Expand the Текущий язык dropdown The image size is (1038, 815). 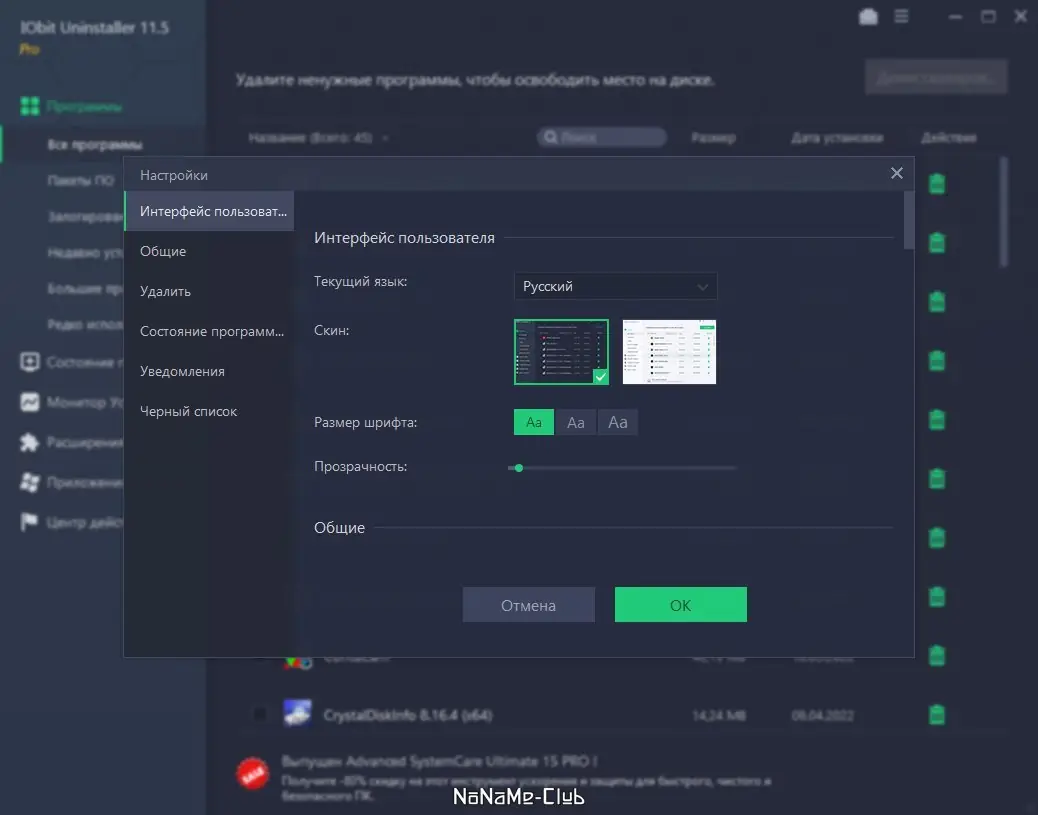[615, 287]
